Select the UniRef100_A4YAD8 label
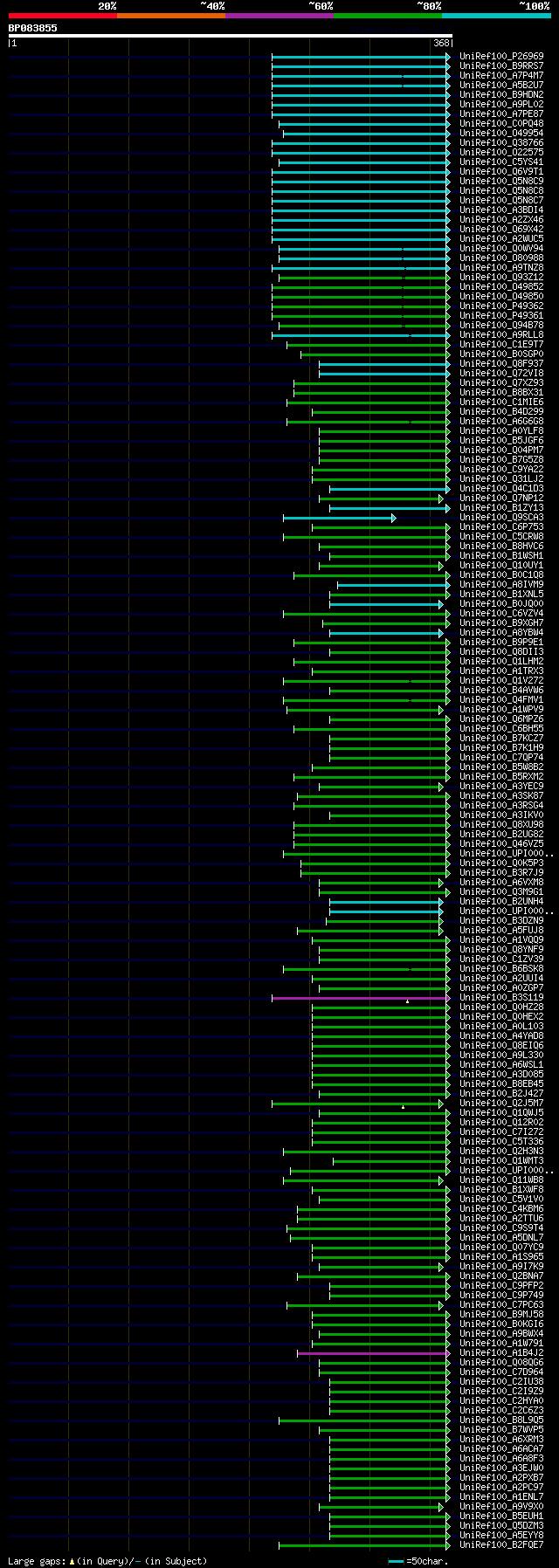This screenshot has height=1568, width=559. pyautogui.click(x=501, y=1036)
